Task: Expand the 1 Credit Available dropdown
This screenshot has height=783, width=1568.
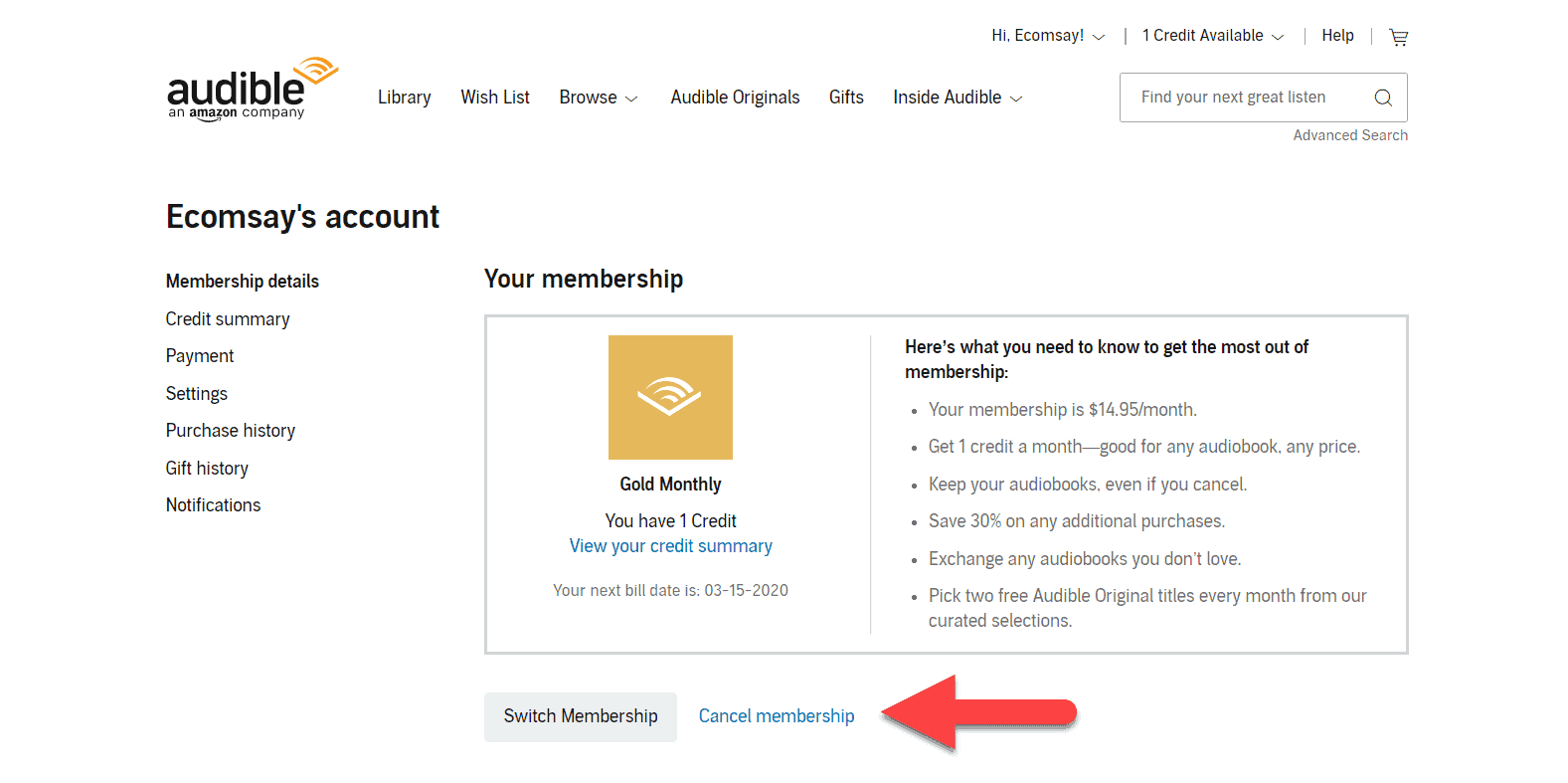Action: 1212,36
